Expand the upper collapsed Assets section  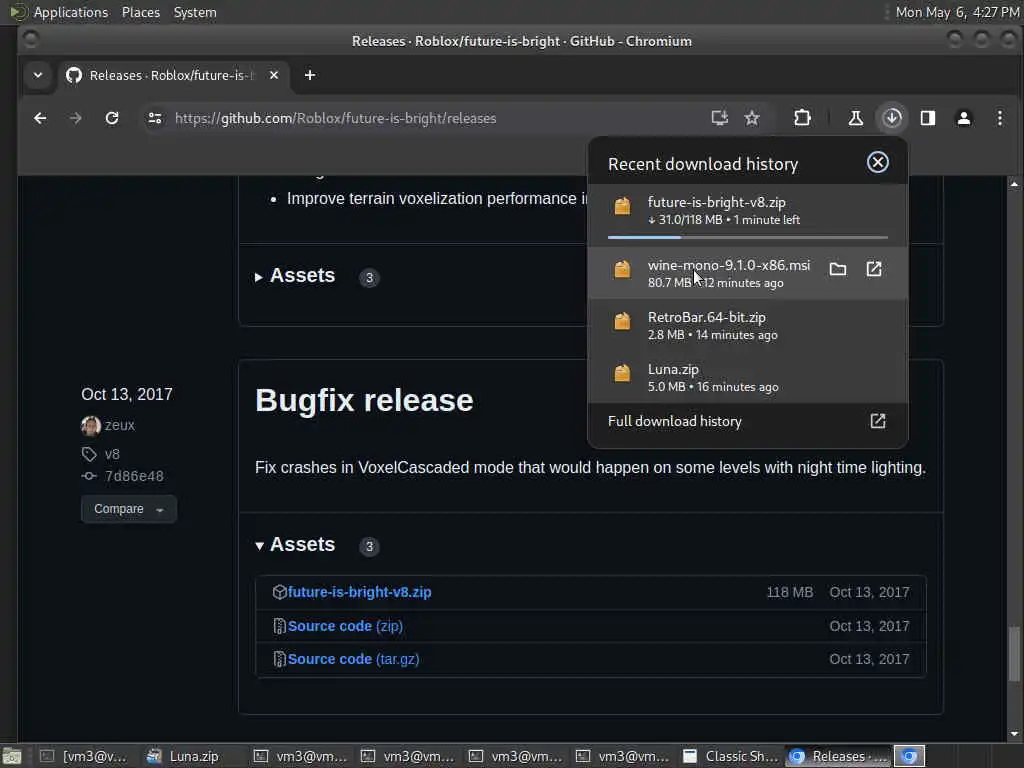tap(295, 276)
